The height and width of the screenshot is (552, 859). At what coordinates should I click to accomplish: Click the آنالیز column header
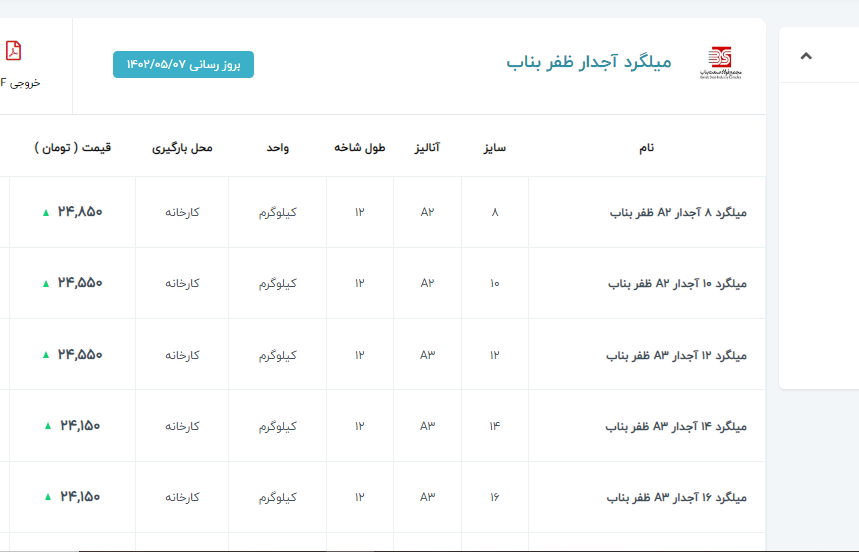tap(427, 148)
